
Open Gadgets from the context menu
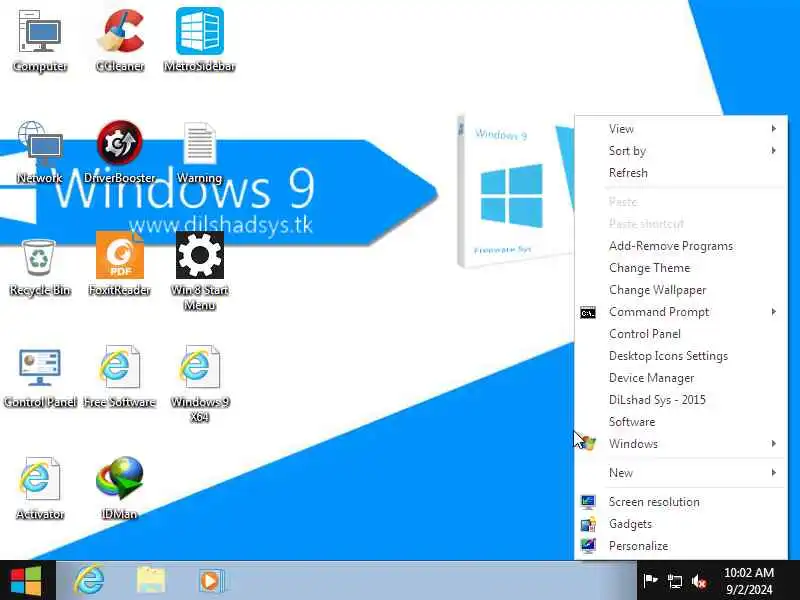point(681,523)
